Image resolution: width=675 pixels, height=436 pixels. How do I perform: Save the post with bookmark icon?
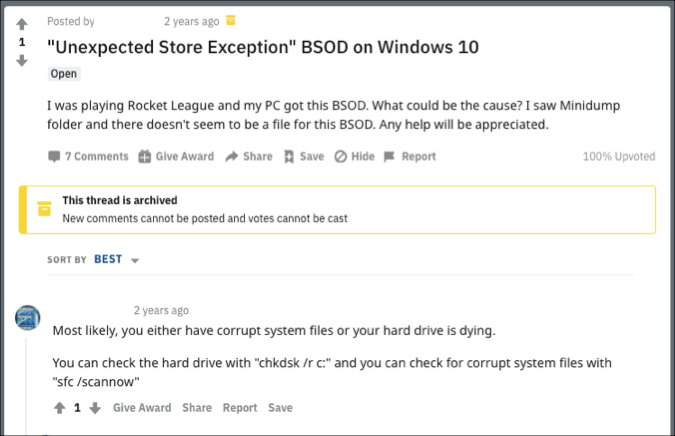click(304, 156)
